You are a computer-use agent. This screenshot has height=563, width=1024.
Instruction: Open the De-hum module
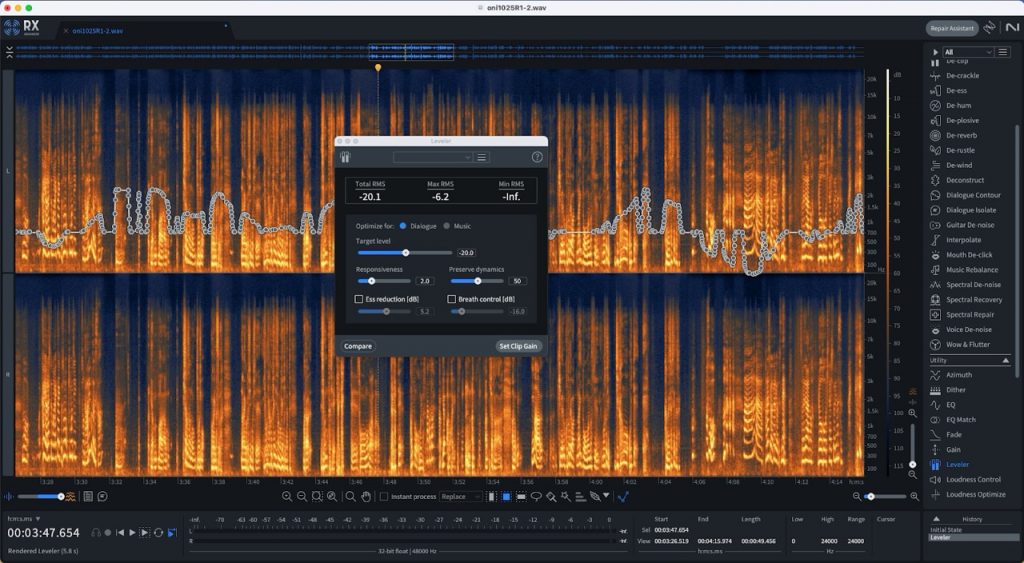point(958,105)
